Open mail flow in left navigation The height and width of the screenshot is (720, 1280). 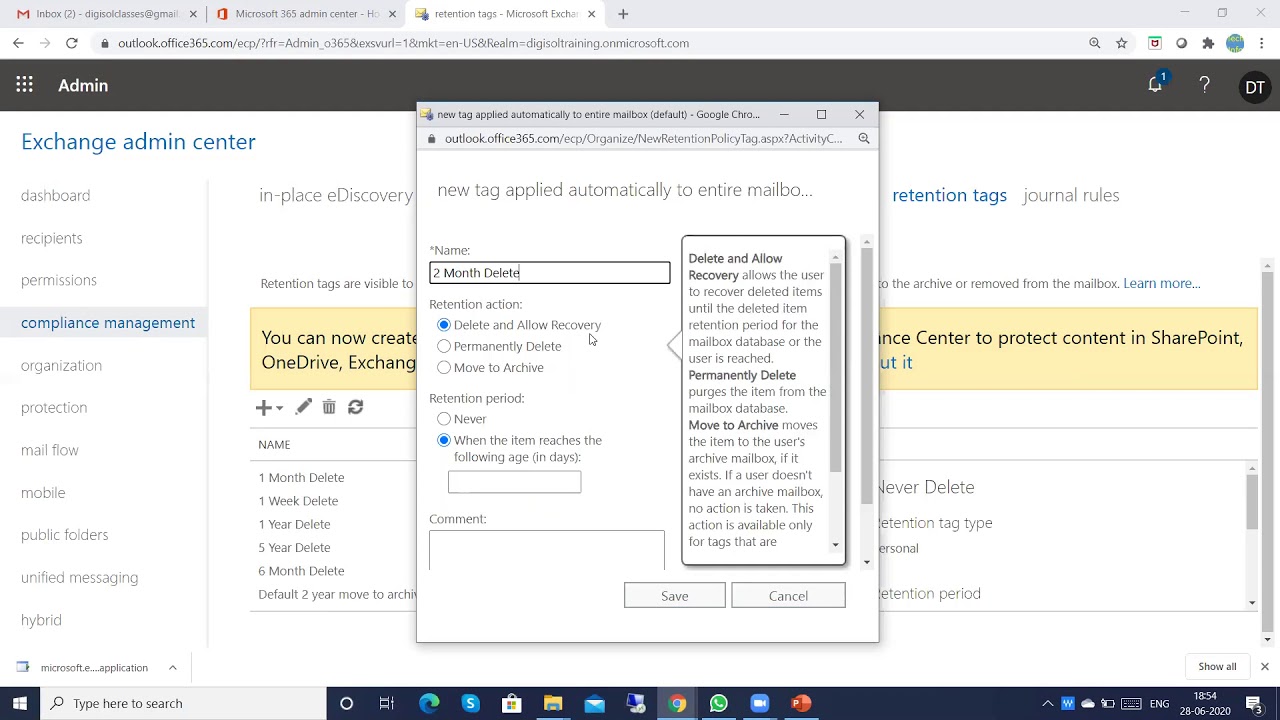coord(50,450)
